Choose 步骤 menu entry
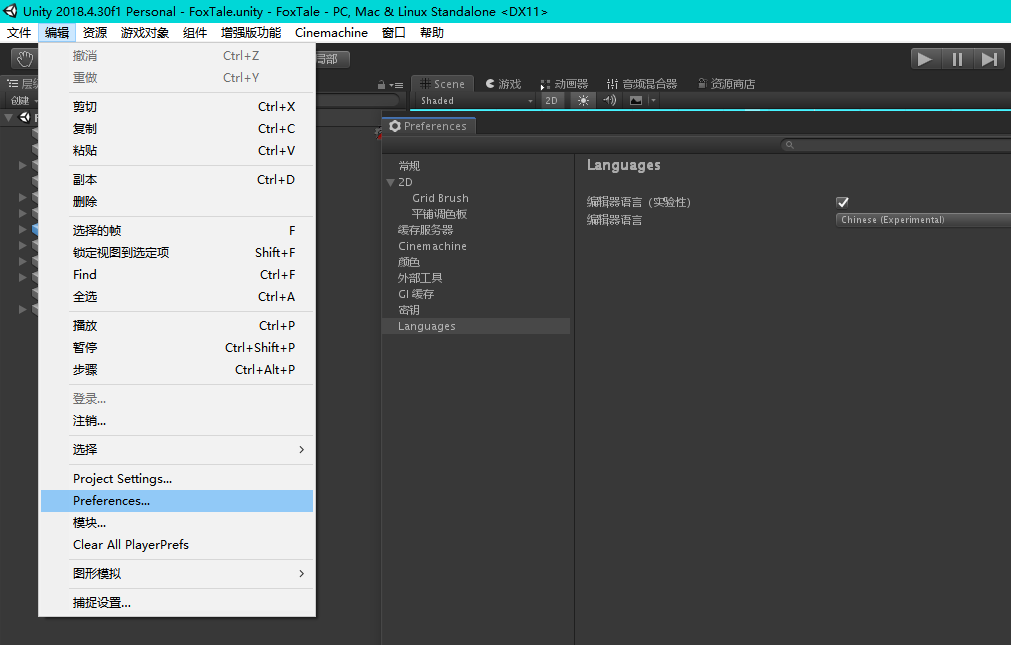 coord(177,370)
